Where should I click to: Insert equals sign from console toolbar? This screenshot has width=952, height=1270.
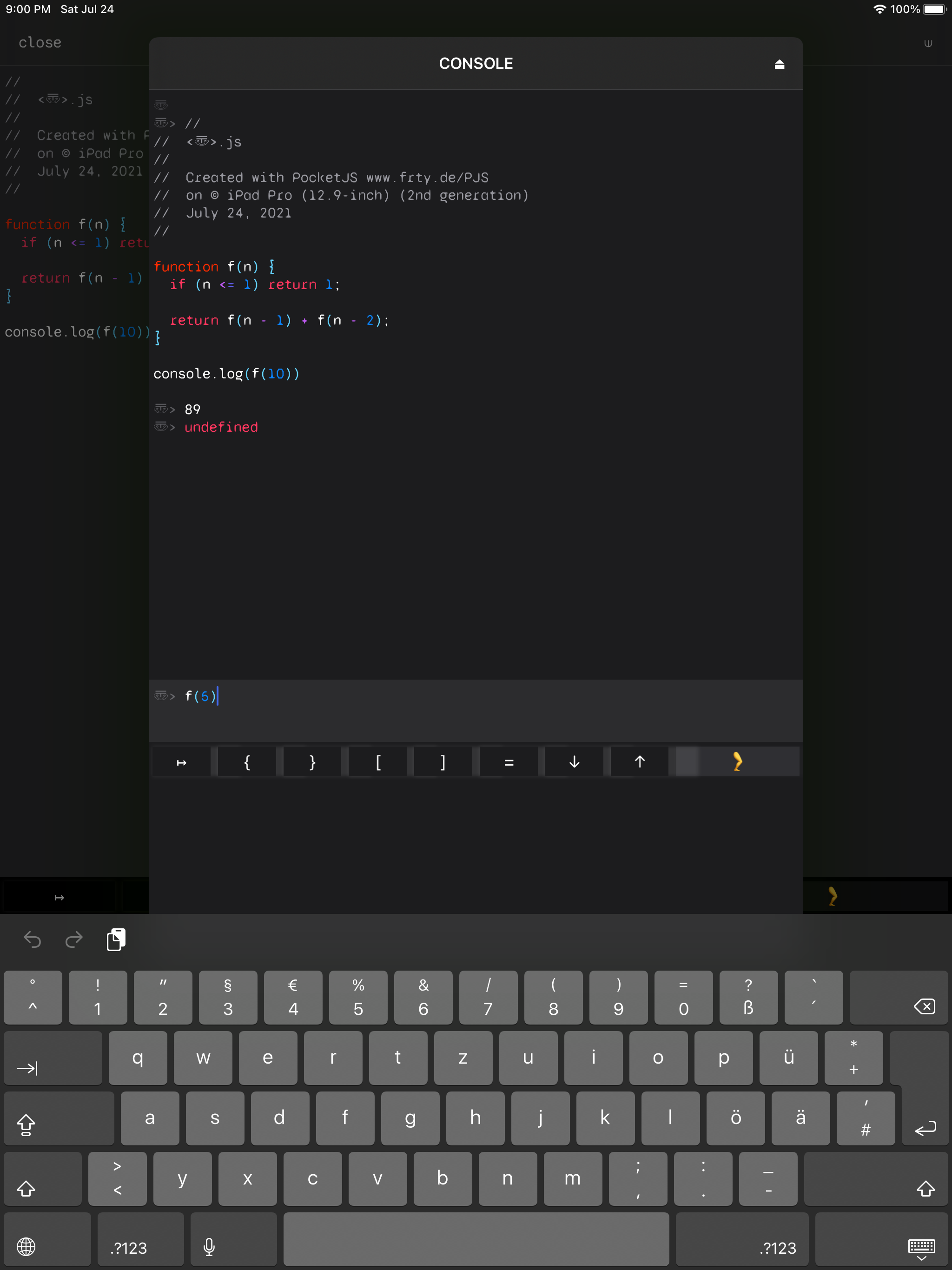click(509, 762)
